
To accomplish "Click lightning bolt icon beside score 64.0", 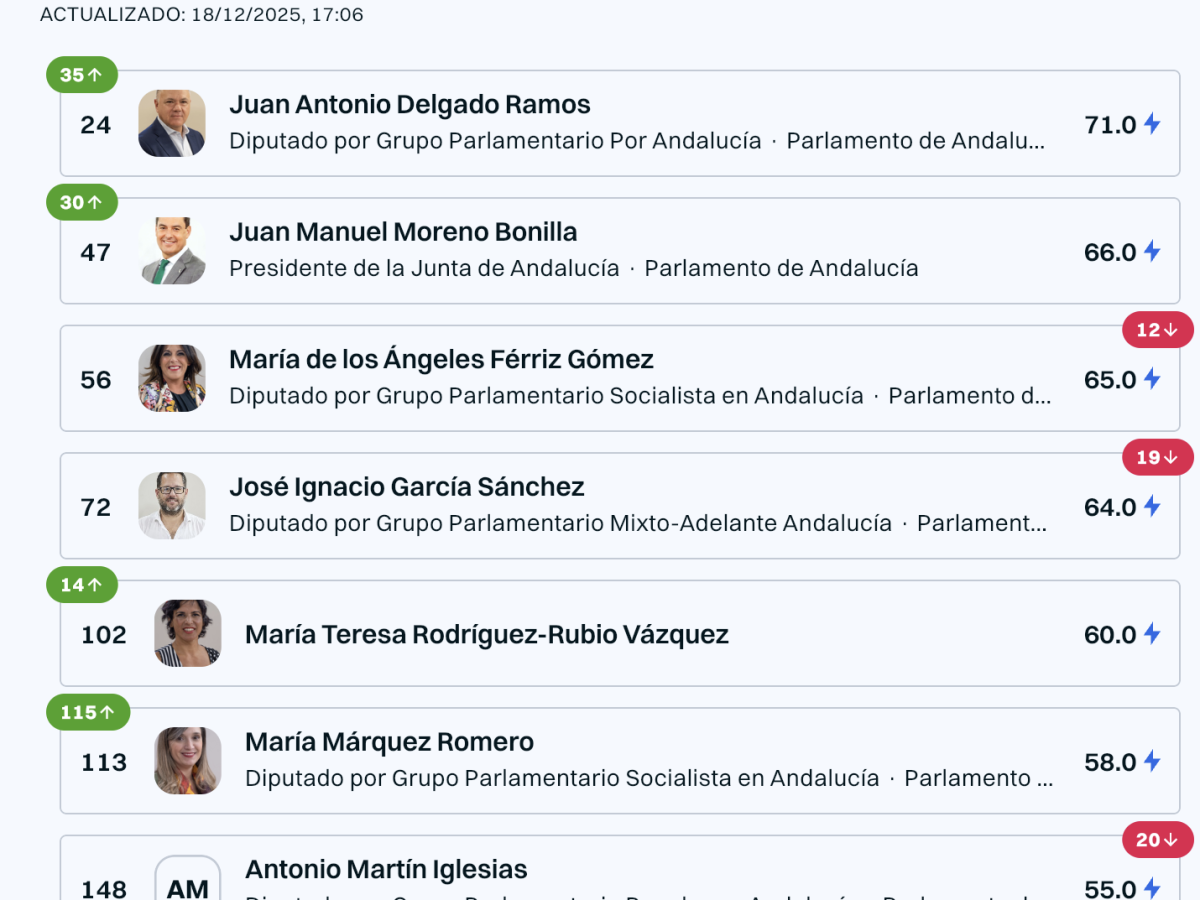I will (1152, 506).
